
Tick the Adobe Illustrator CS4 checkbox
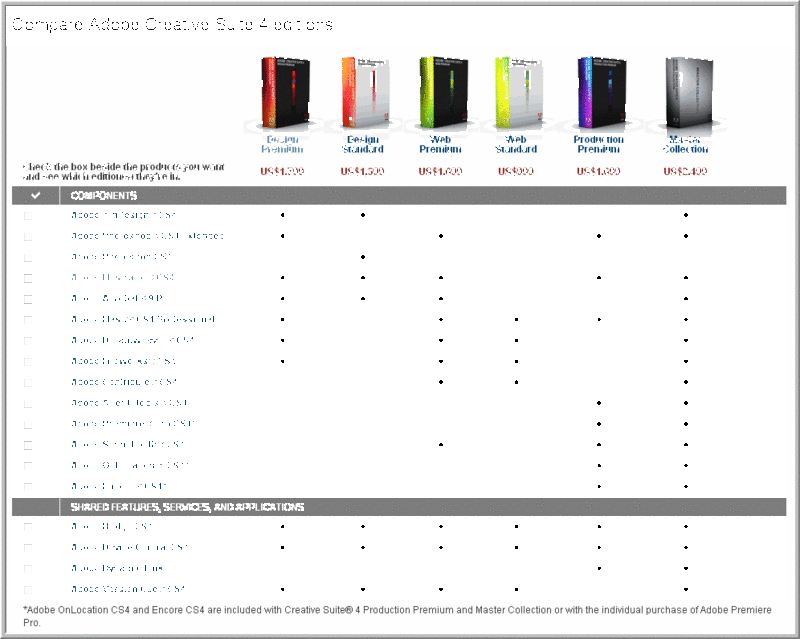[28, 278]
